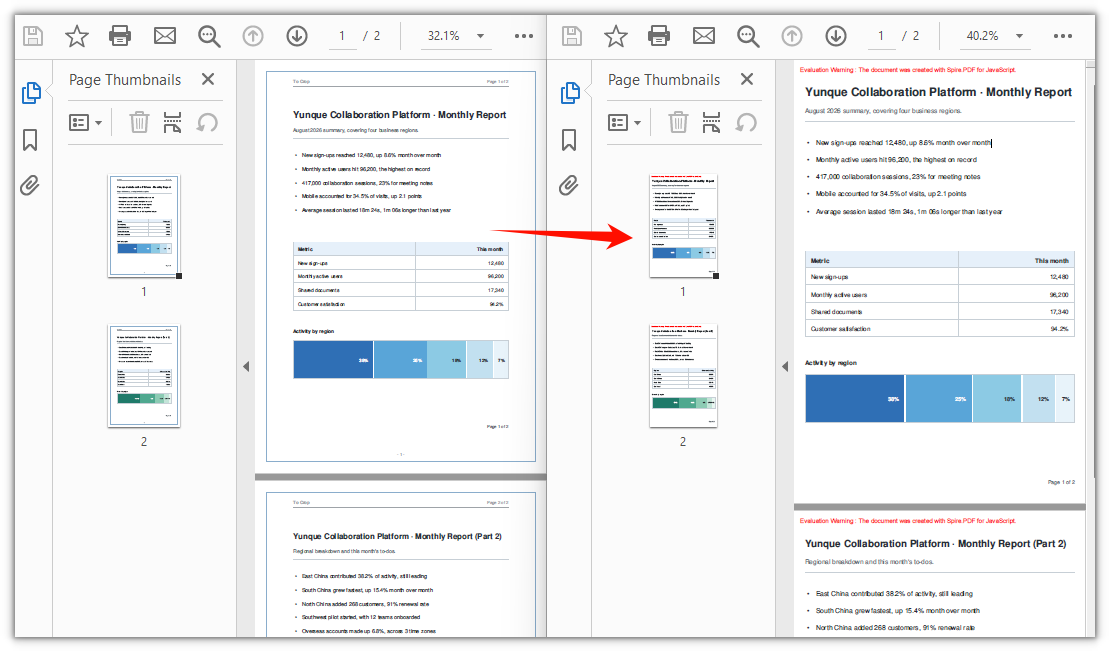The width and height of the screenshot is (1110, 652).
Task: Print the document in the left window
Action: [120, 35]
